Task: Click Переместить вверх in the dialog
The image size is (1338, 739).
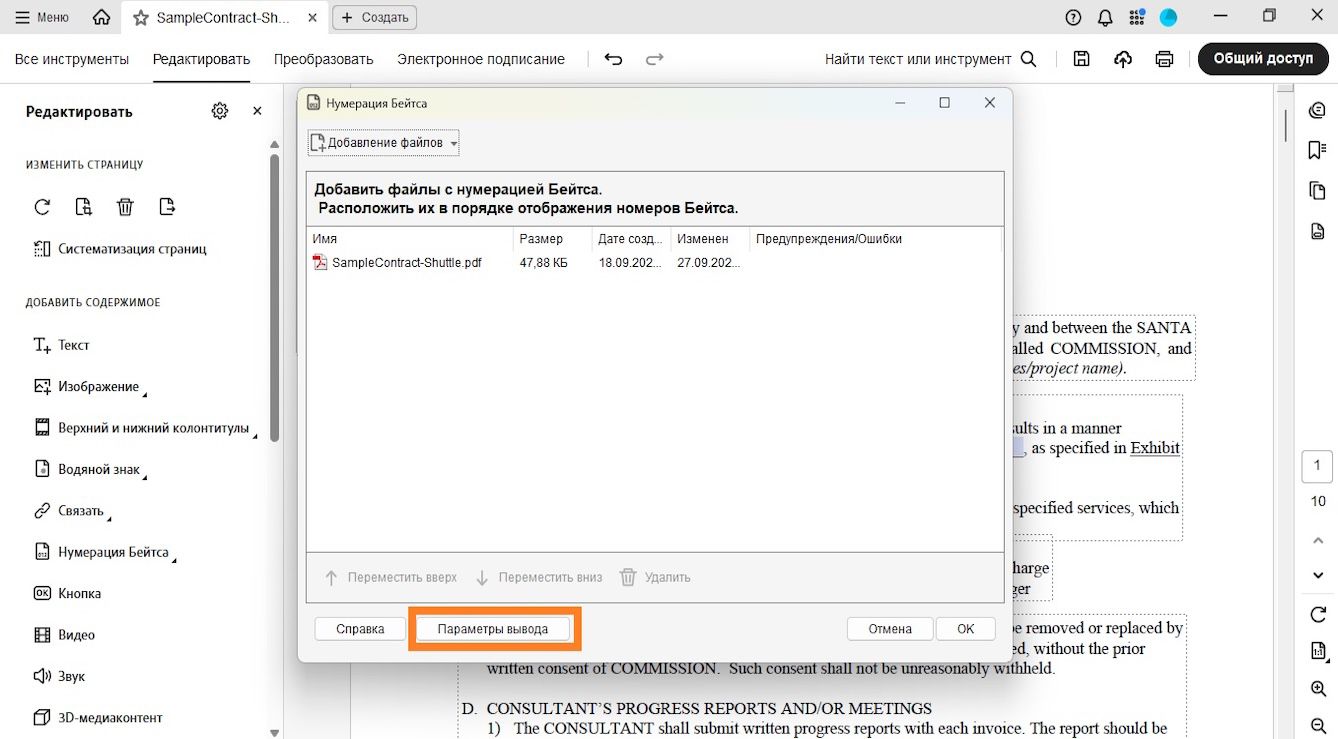Action: click(x=391, y=577)
